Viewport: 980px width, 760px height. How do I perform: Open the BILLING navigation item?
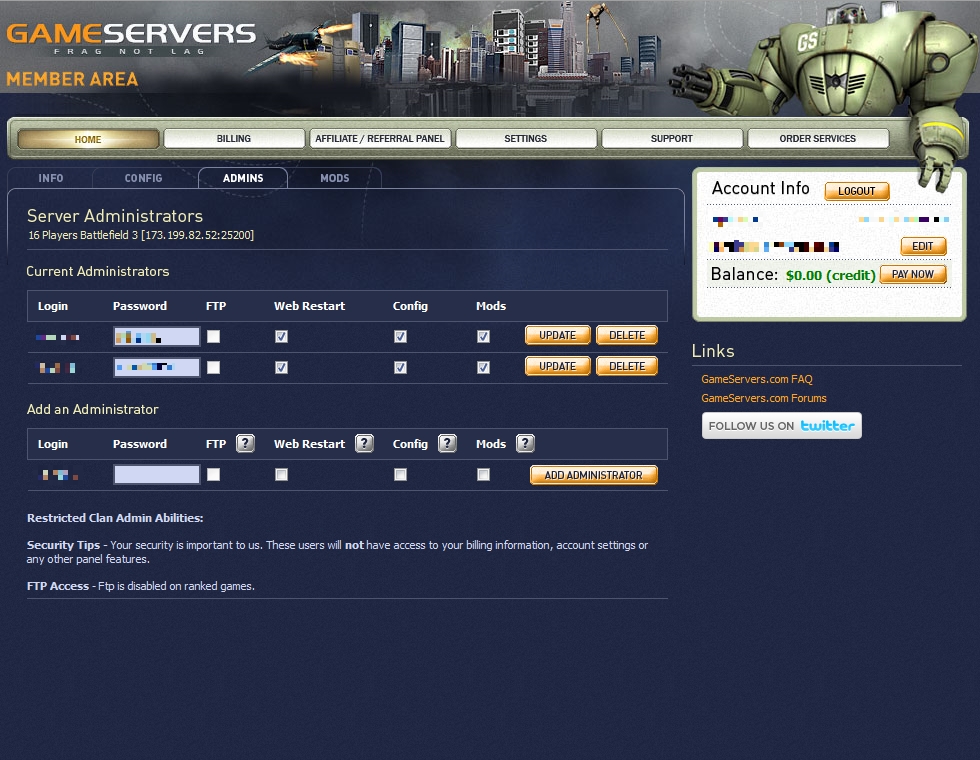[x=234, y=139]
